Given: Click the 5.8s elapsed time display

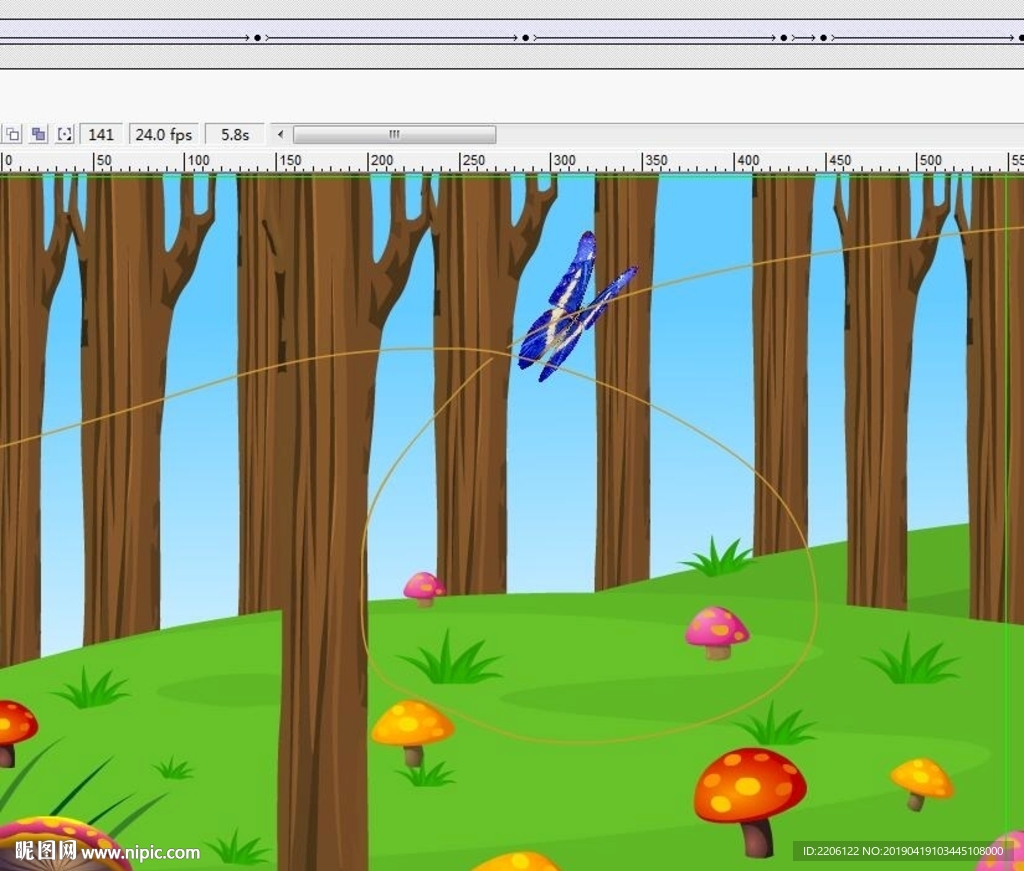Looking at the screenshot, I should 235,134.
